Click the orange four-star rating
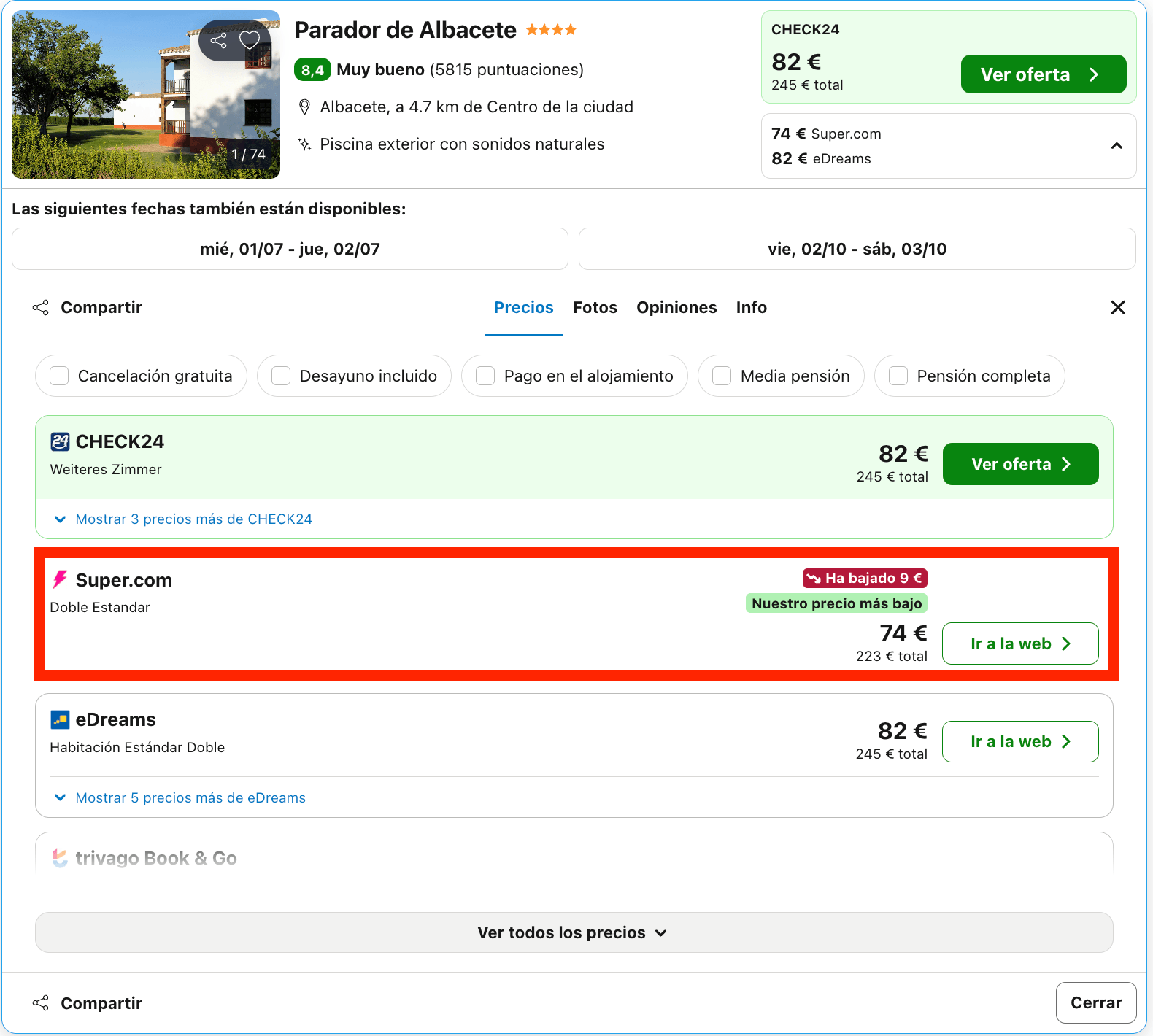Image resolution: width=1153 pixels, height=1036 pixels. (x=551, y=30)
